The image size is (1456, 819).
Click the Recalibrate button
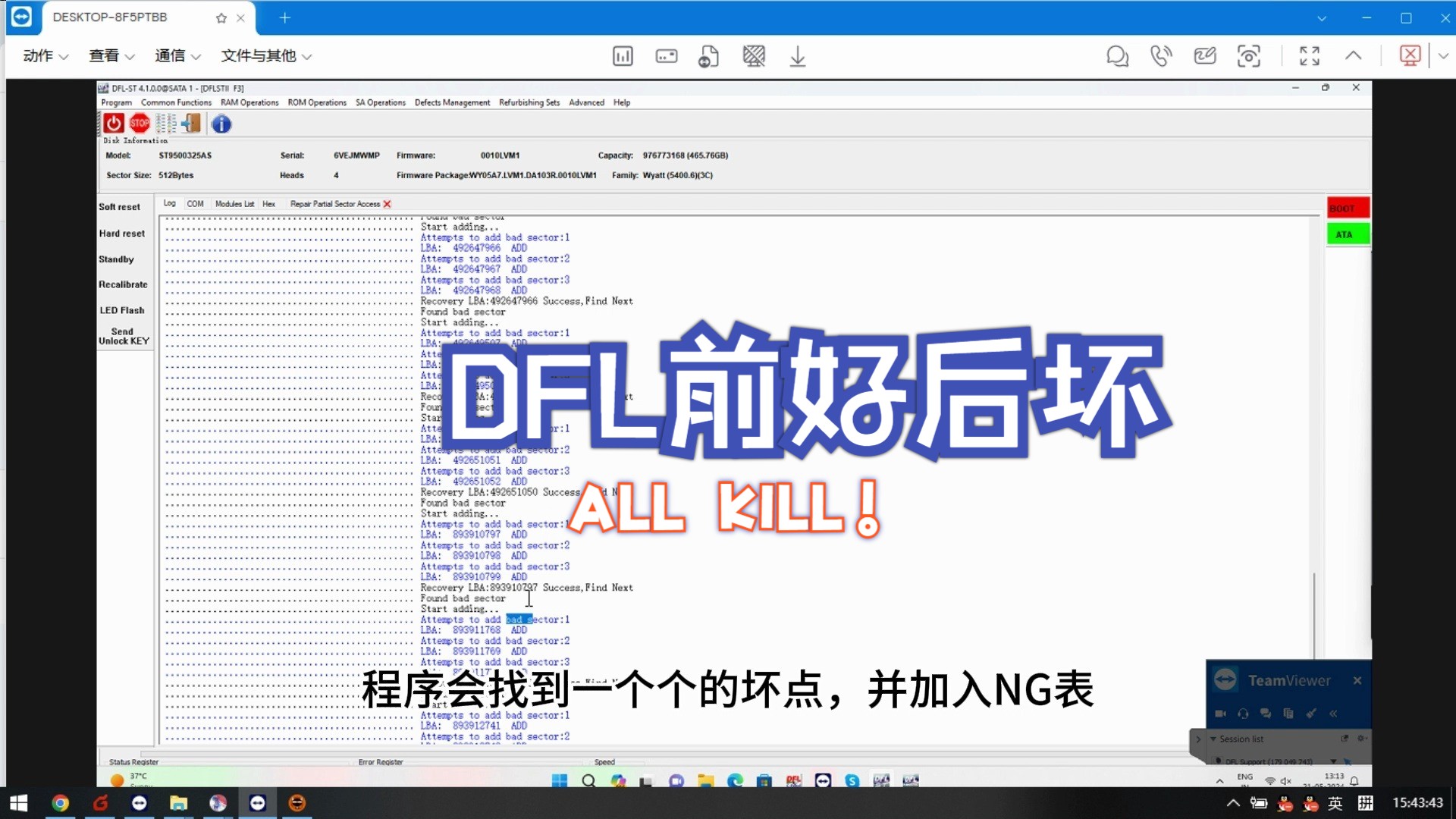[123, 284]
